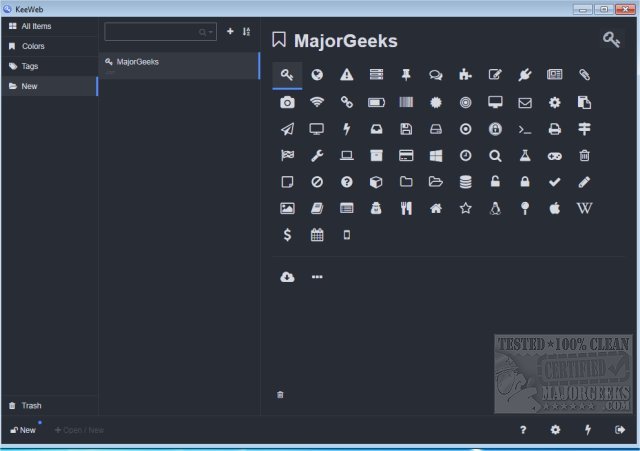Pick the database stack icon
The image size is (640, 451).
pos(465,182)
